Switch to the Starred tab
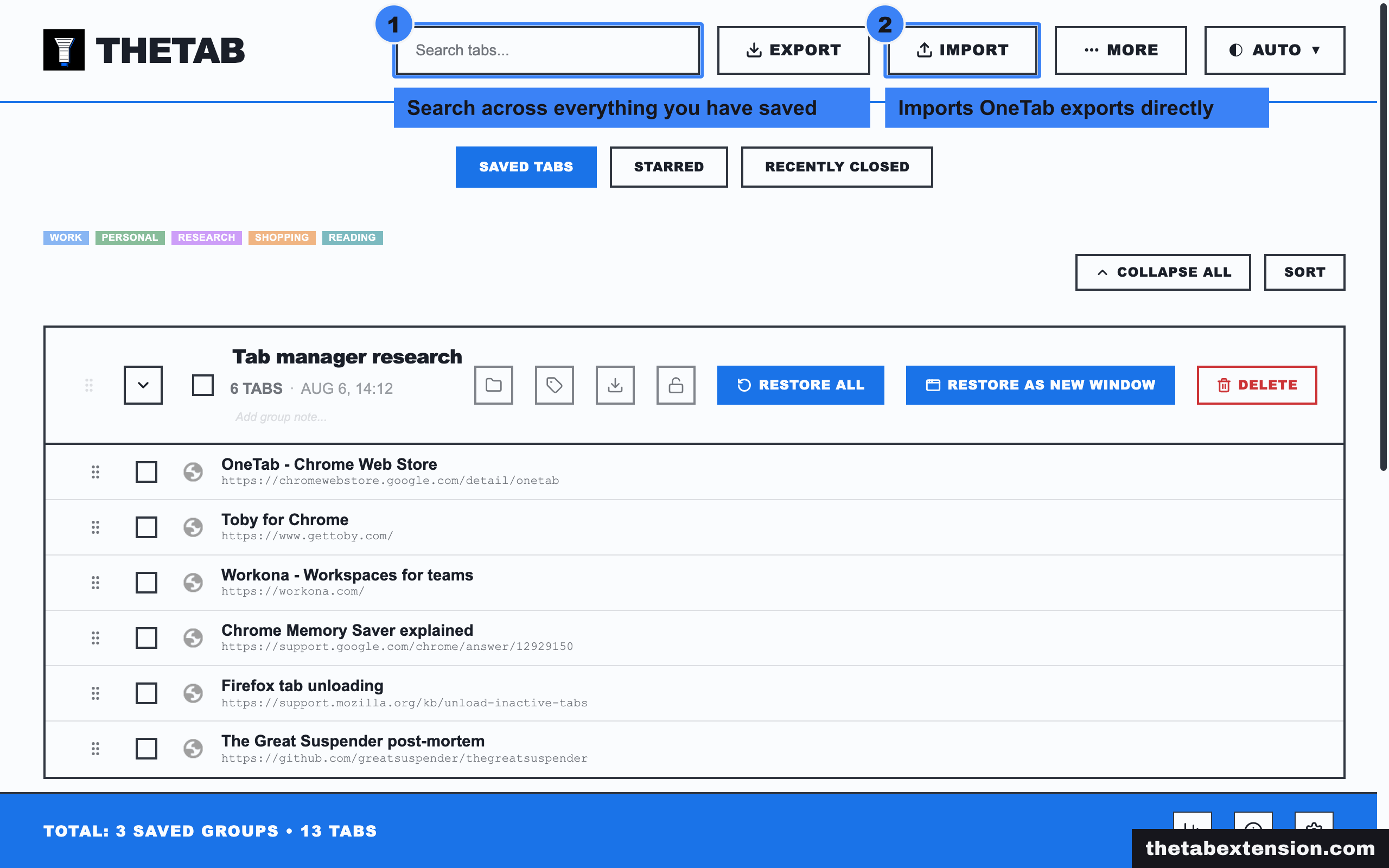The width and height of the screenshot is (1389, 868). pyautogui.click(x=668, y=167)
